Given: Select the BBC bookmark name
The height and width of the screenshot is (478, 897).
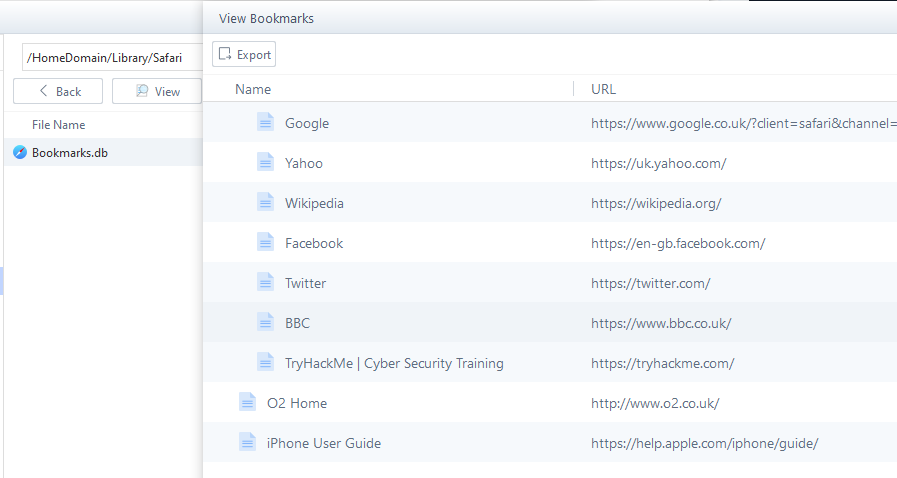Looking at the screenshot, I should (x=297, y=324).
